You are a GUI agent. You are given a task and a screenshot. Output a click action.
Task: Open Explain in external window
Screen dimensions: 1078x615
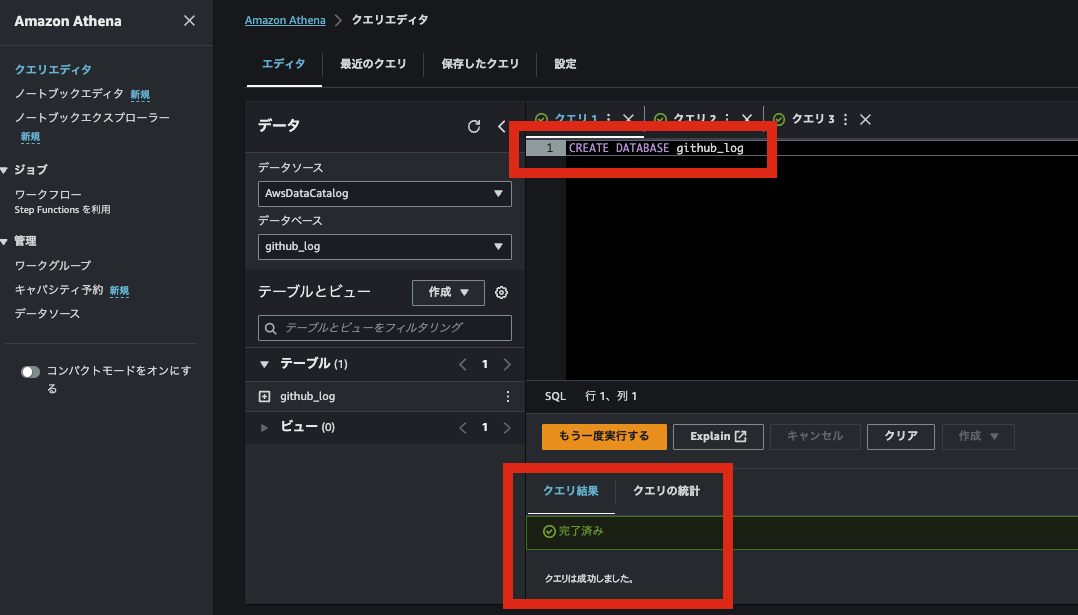(718, 436)
